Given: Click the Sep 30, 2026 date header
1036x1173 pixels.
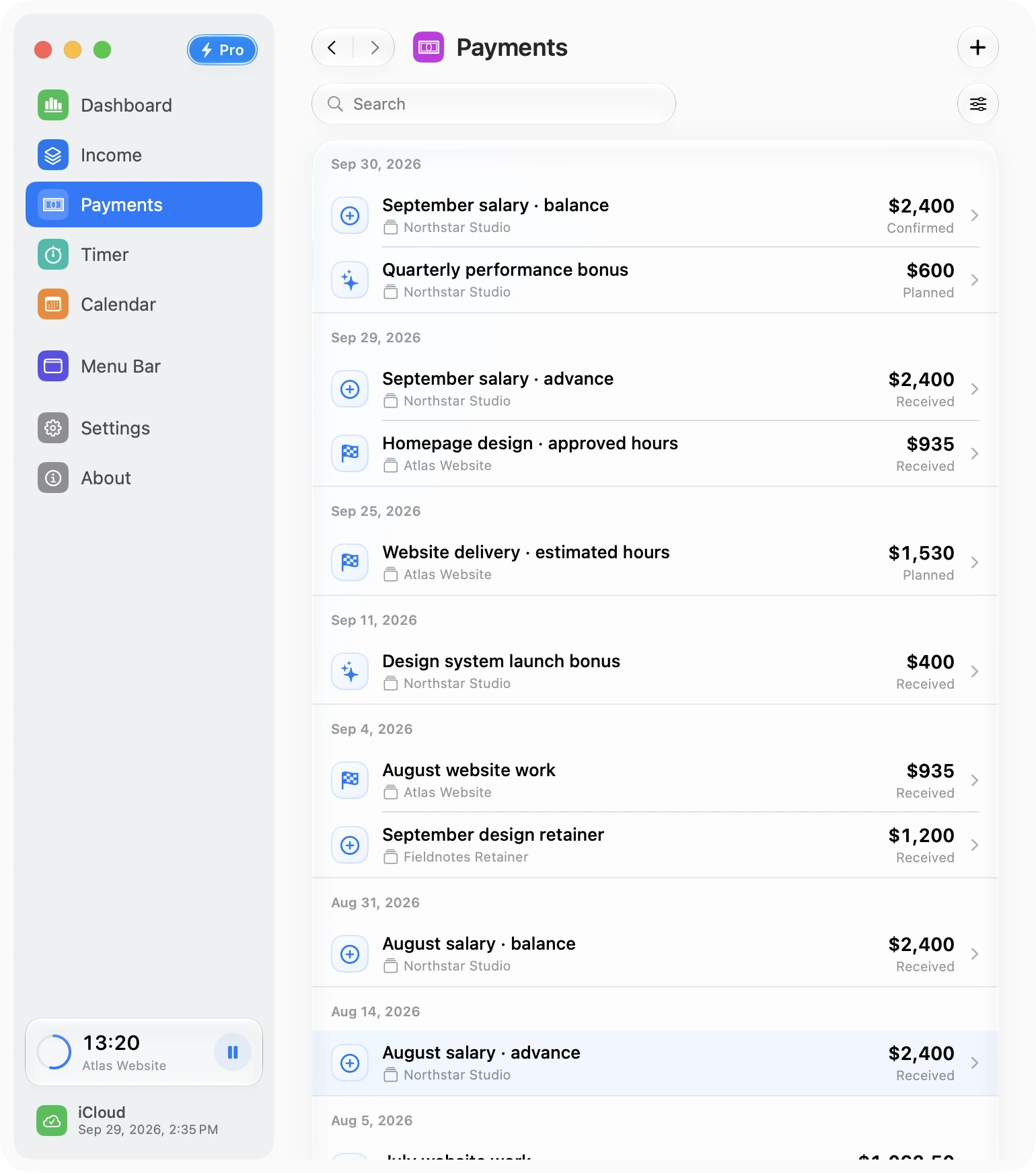Looking at the screenshot, I should tap(376, 164).
